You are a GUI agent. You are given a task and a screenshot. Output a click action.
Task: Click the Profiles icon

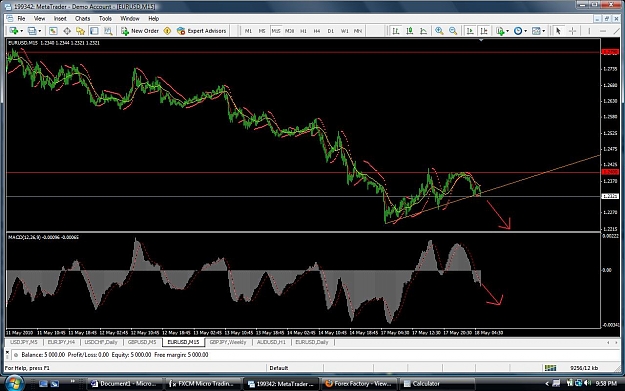pos(32,31)
